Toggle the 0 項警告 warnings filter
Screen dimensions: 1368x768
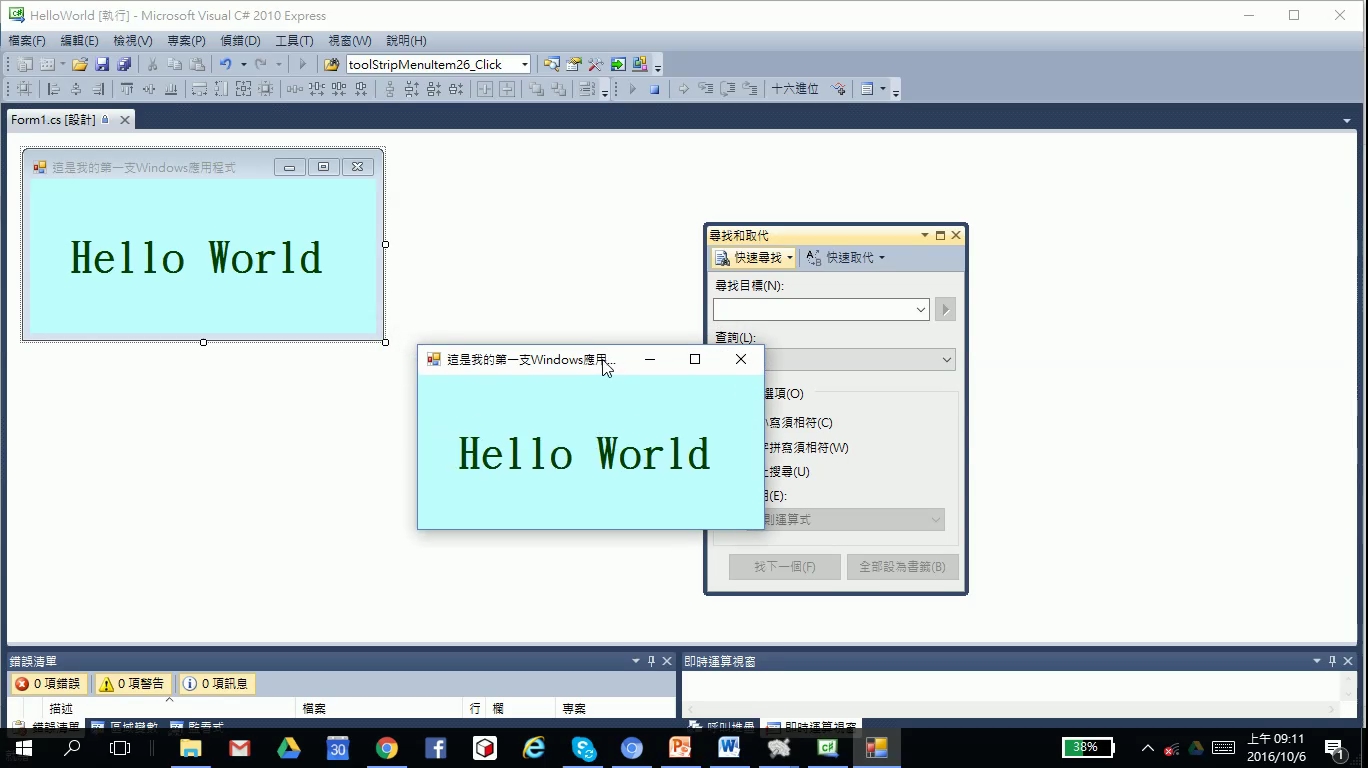click(x=132, y=684)
